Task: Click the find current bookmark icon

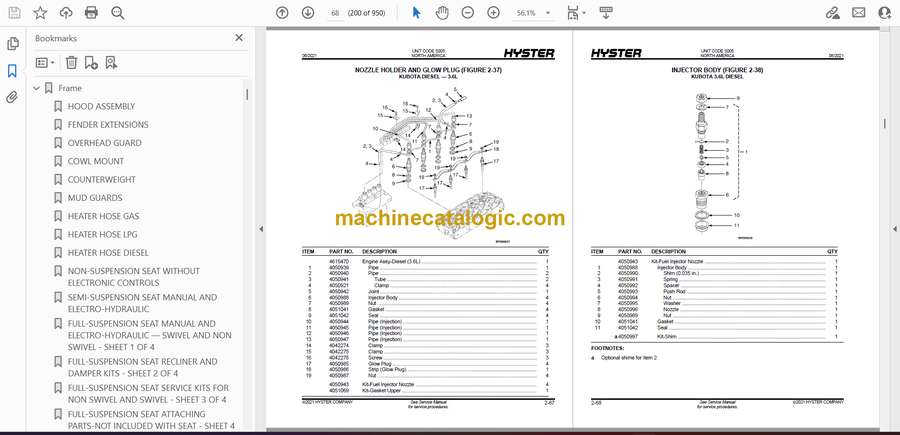Action: 111,63
